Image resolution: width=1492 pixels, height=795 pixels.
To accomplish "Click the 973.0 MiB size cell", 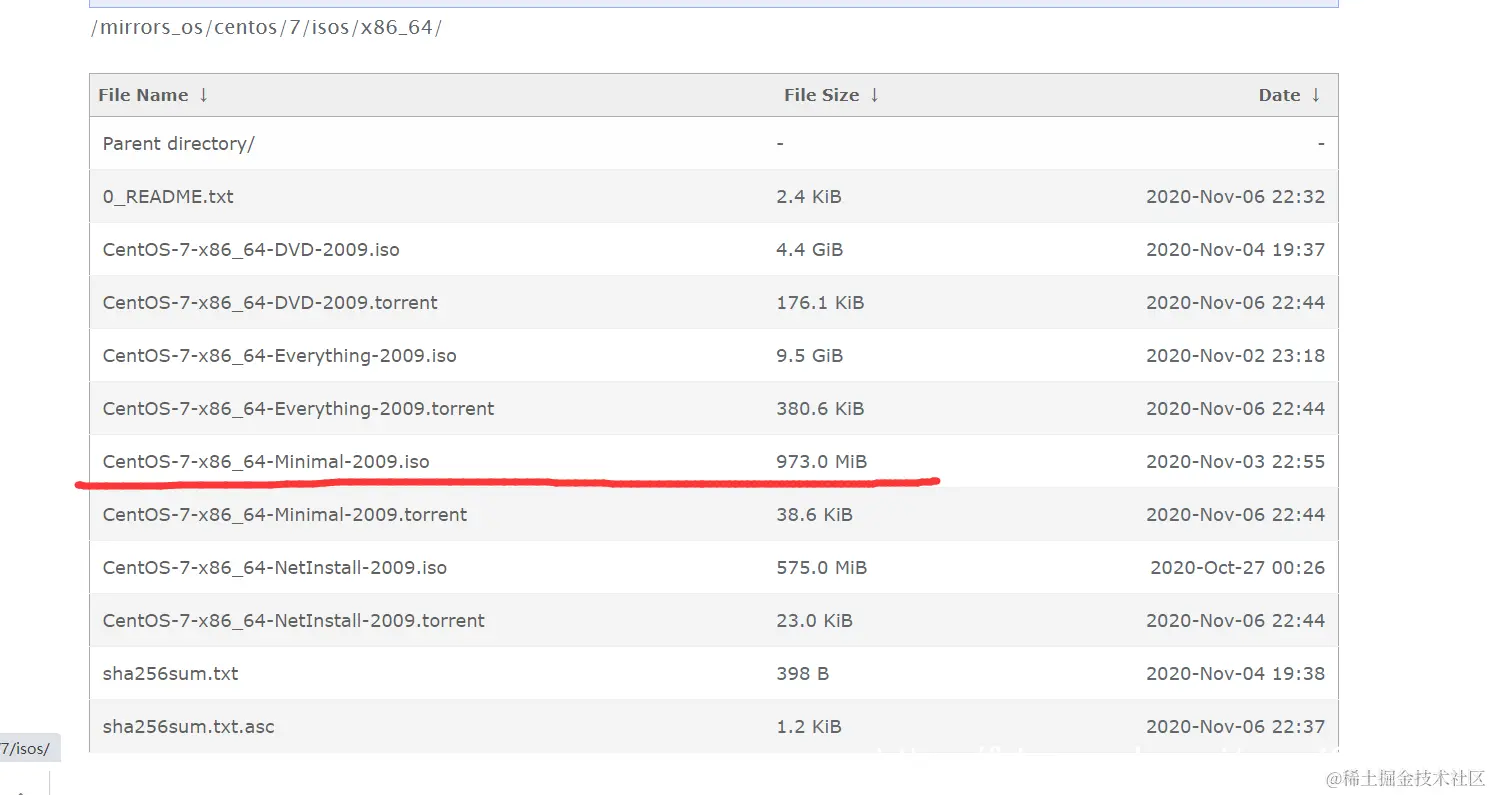I will 822,462.
